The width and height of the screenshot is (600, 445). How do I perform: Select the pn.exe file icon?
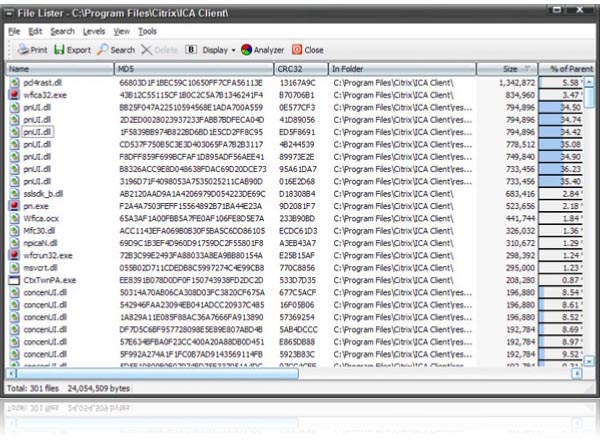click(14, 204)
